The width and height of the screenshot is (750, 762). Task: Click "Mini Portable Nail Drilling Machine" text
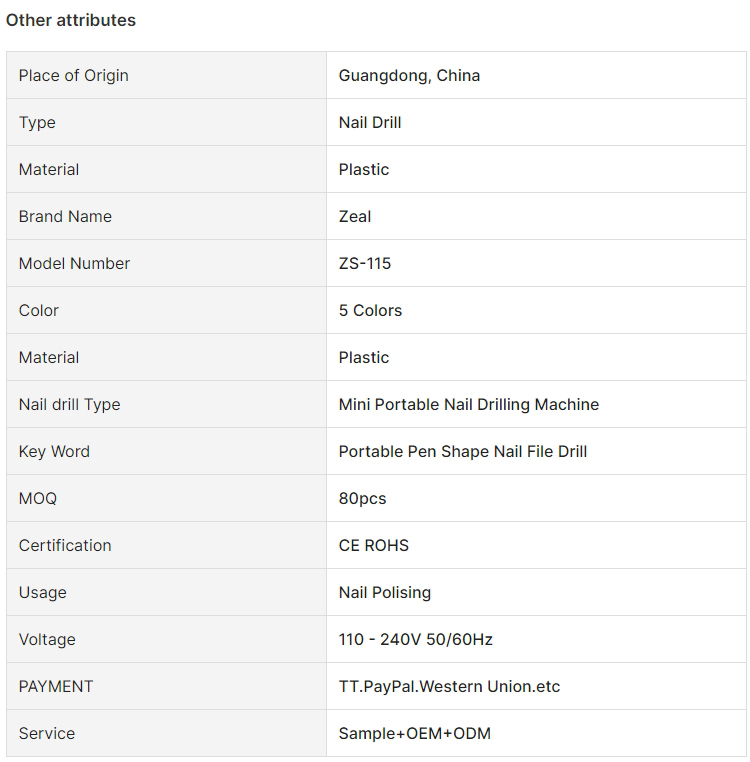(469, 405)
